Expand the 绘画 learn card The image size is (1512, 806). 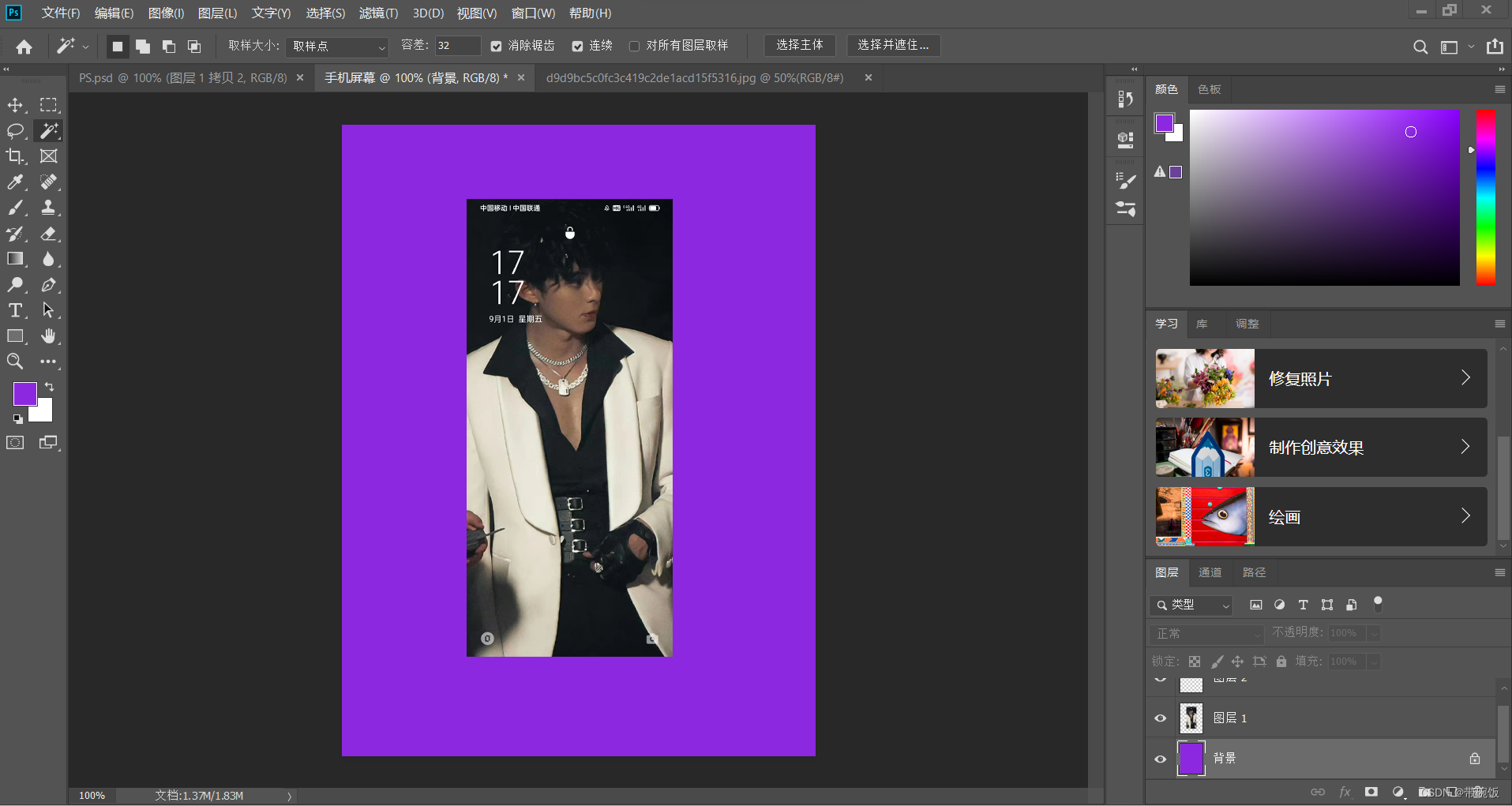pyautogui.click(x=1321, y=517)
